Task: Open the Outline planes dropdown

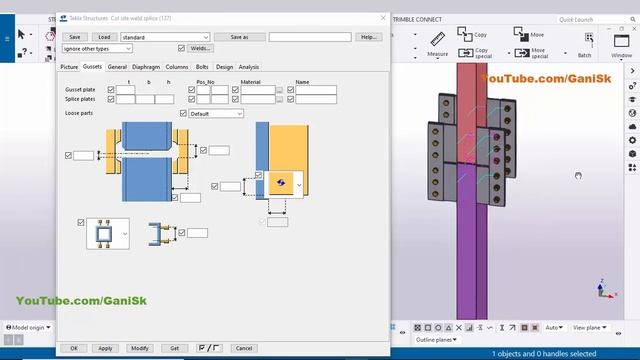Action: (x=436, y=340)
